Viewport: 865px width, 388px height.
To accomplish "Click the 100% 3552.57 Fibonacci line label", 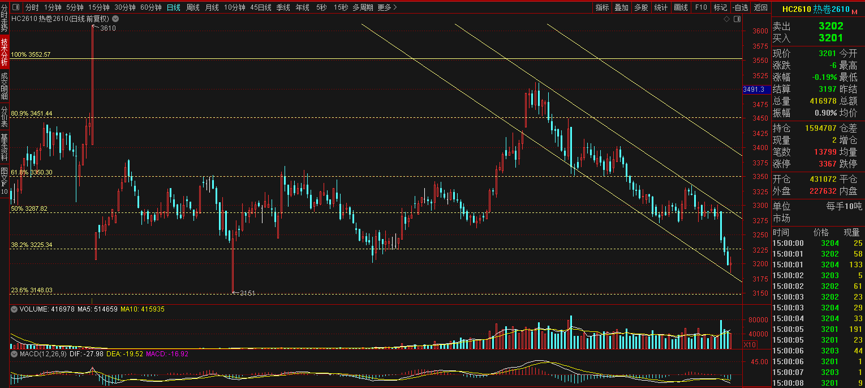I will coord(31,55).
